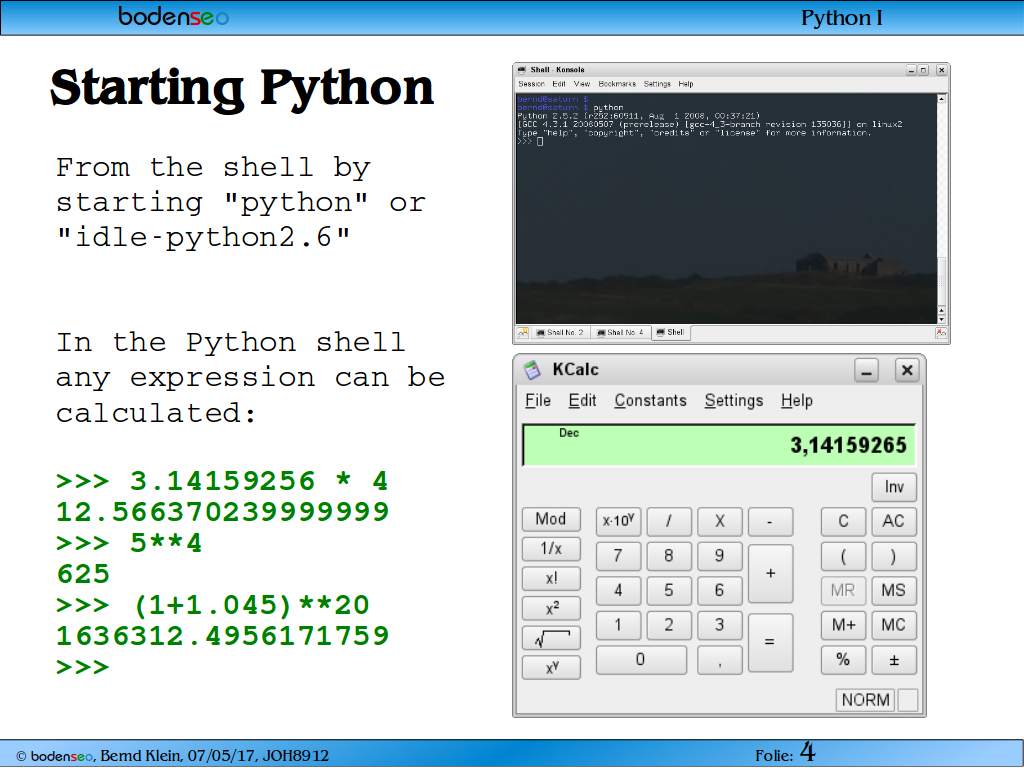Viewport: 1024px width, 768px height.
Task: Click the reciprocal 1/x button
Action: pos(552,549)
